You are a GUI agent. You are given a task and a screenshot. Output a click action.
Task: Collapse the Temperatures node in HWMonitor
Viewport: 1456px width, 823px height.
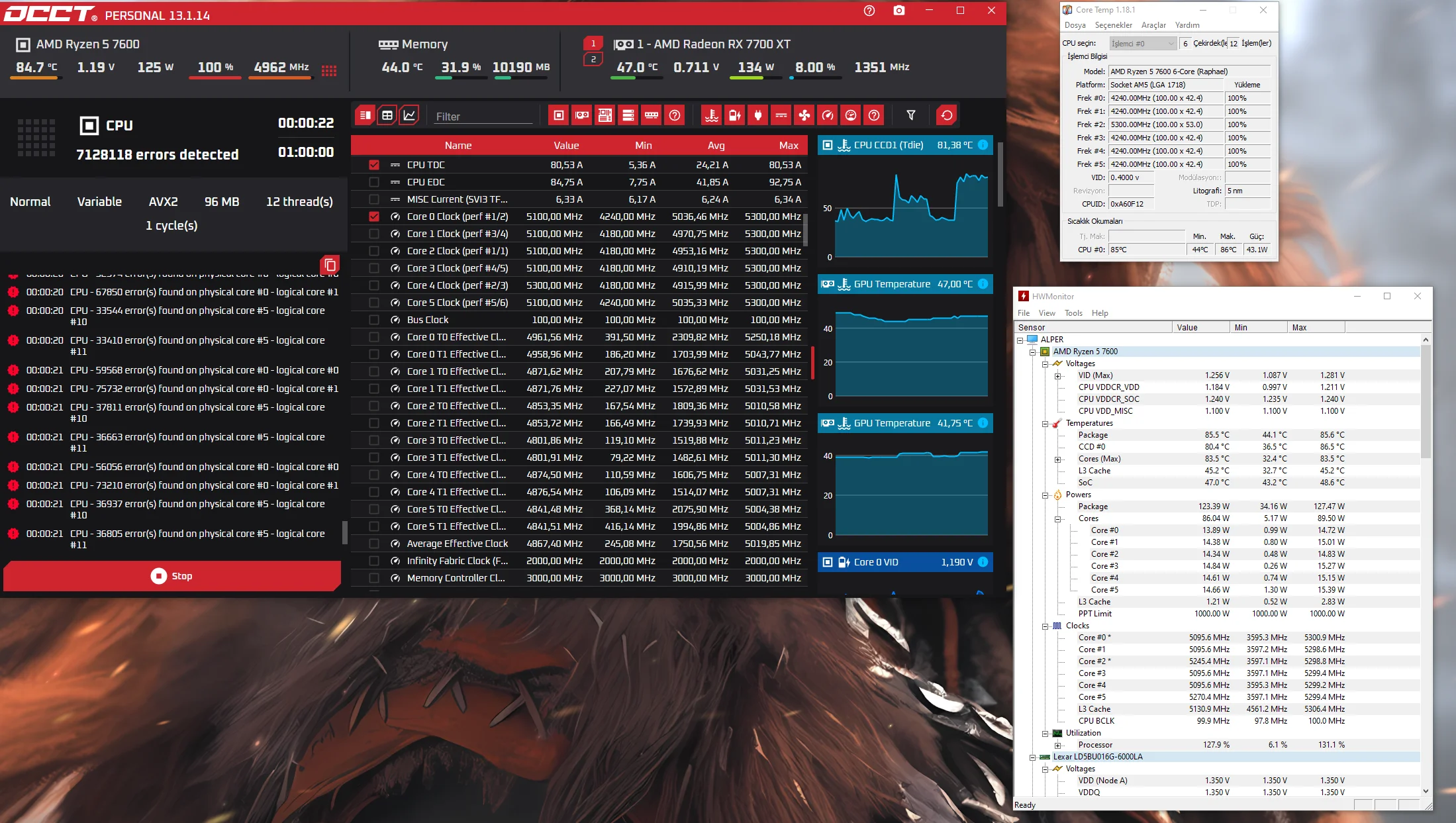pos(1045,423)
